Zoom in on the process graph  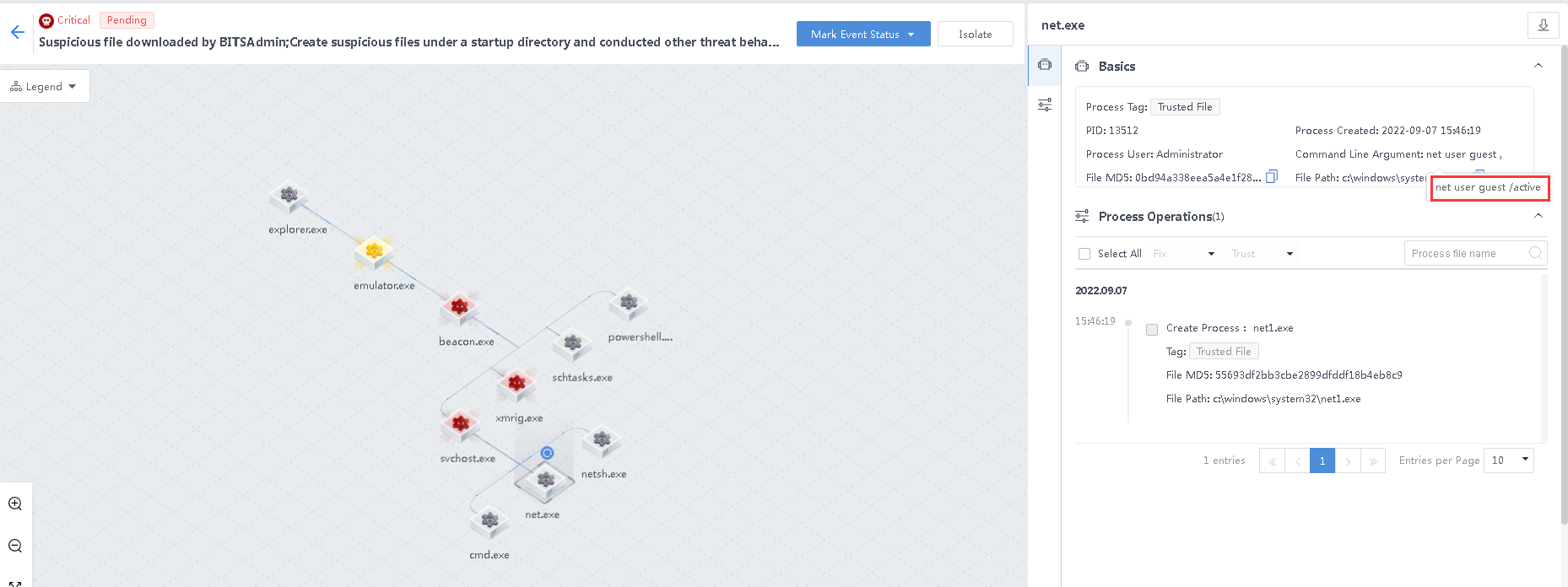(15, 504)
